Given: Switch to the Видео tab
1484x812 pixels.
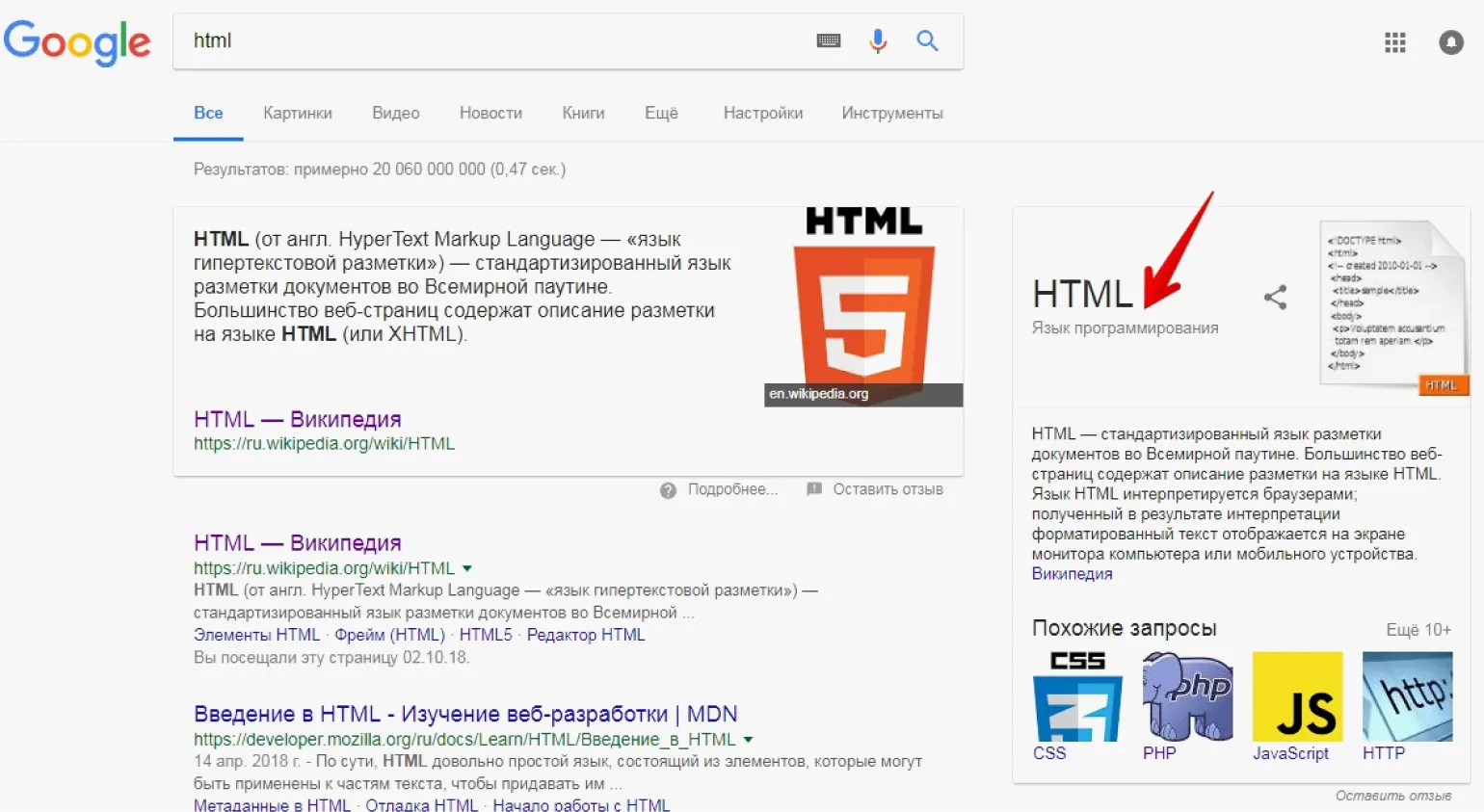Looking at the screenshot, I should (x=396, y=113).
